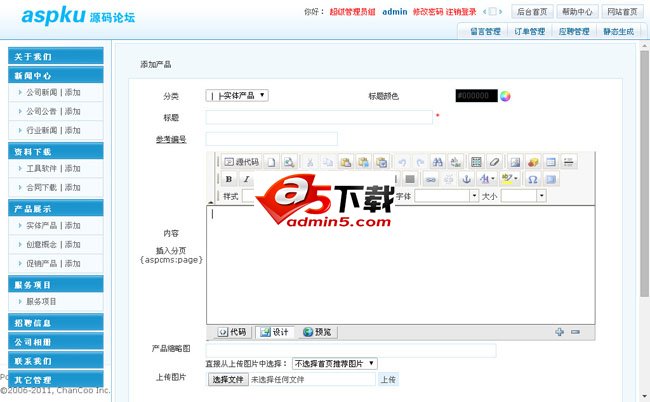Viewport: 650px width, 402px height.
Task: Click the 上传 upload button
Action: point(388,379)
